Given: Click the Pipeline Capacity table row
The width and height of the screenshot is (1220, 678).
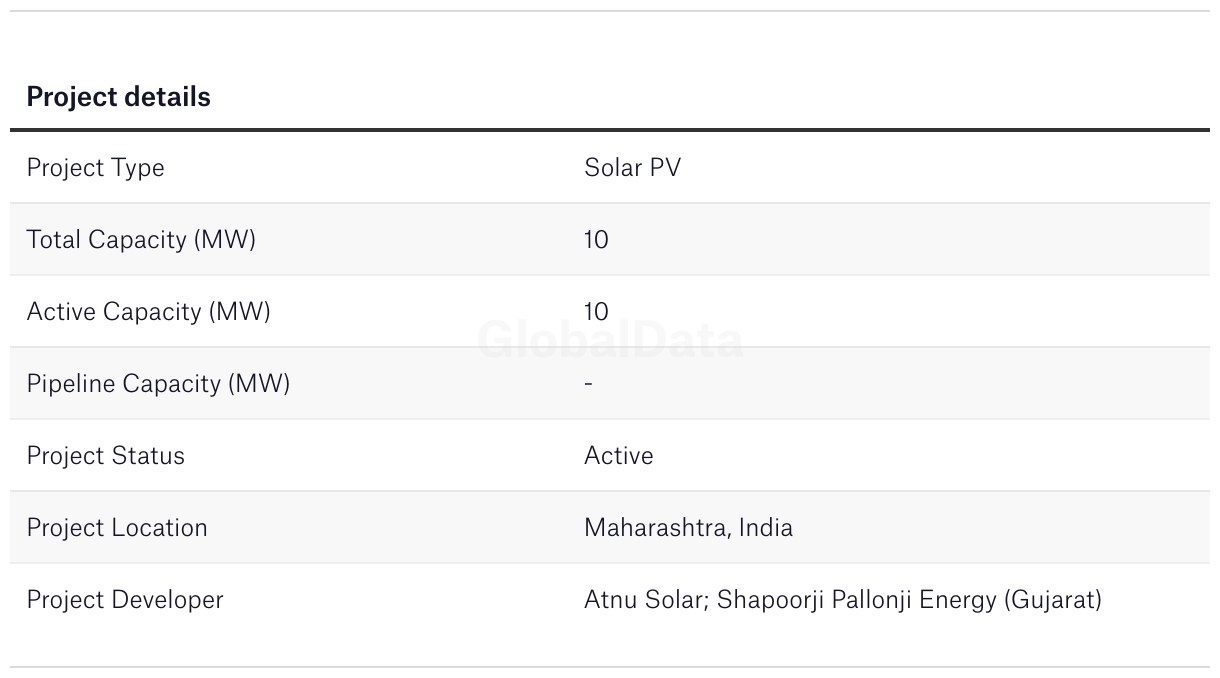Looking at the screenshot, I should (x=610, y=383).
